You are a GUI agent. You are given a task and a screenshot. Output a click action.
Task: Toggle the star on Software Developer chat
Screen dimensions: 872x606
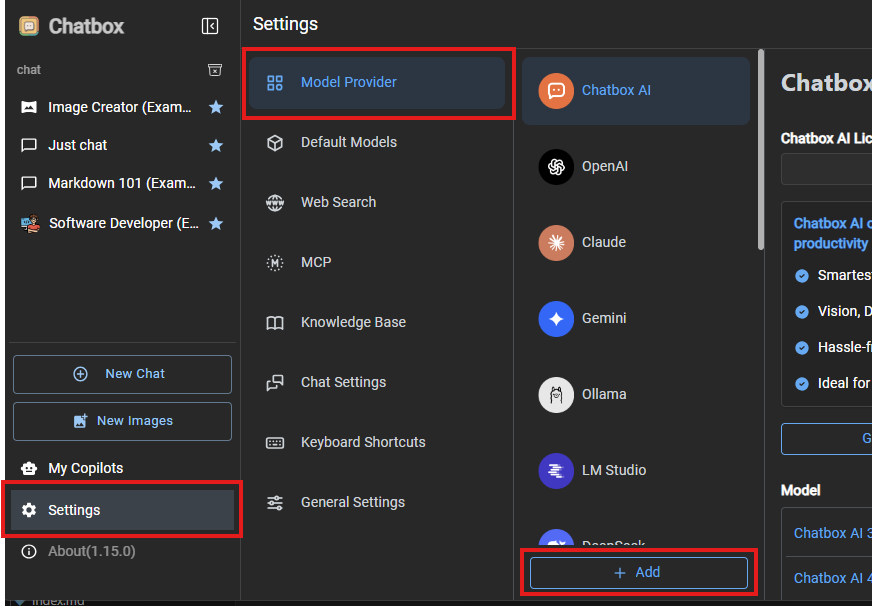coord(216,223)
